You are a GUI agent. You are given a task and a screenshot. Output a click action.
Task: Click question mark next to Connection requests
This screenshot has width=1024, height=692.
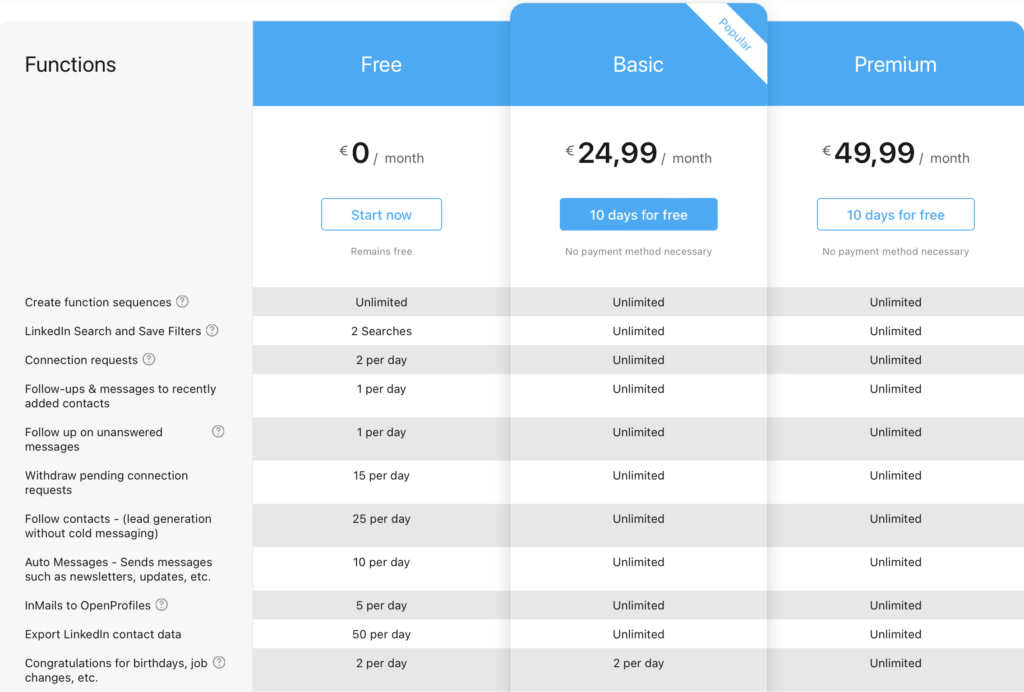(x=149, y=360)
